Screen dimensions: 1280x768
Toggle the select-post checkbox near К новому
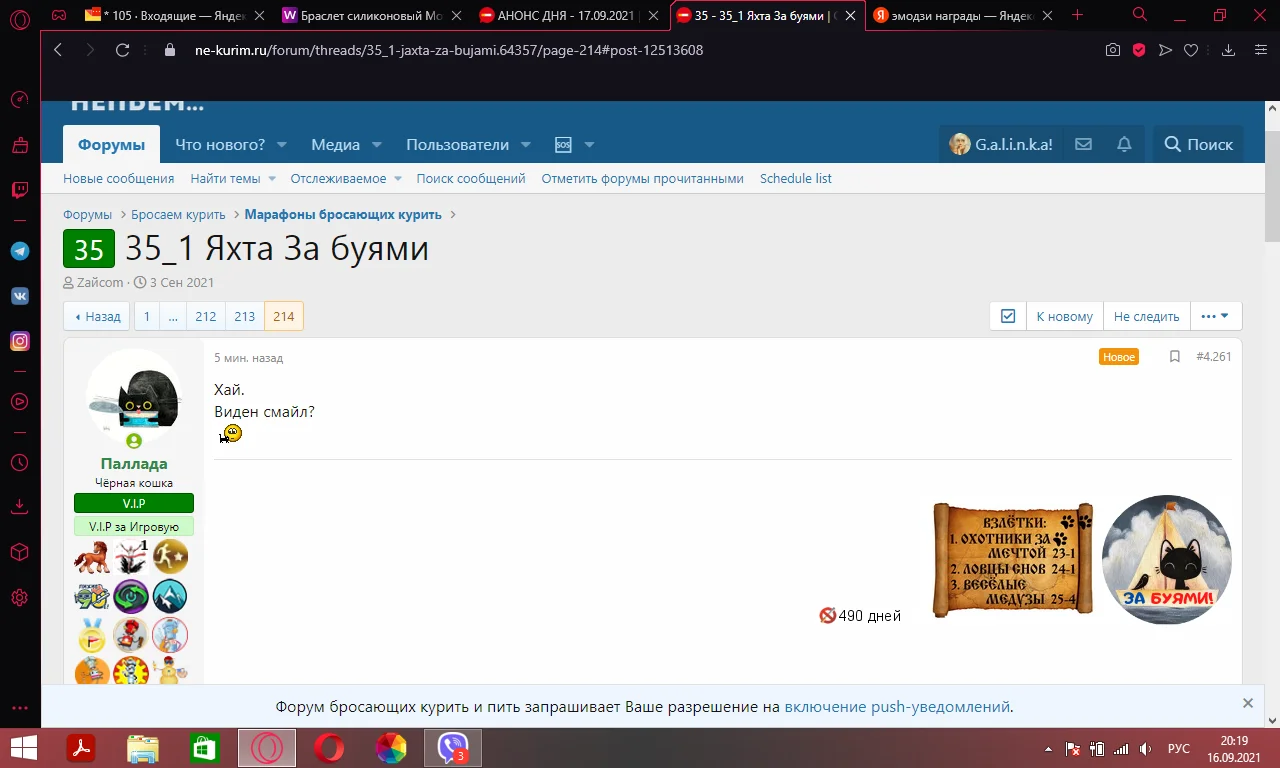pos(1007,315)
